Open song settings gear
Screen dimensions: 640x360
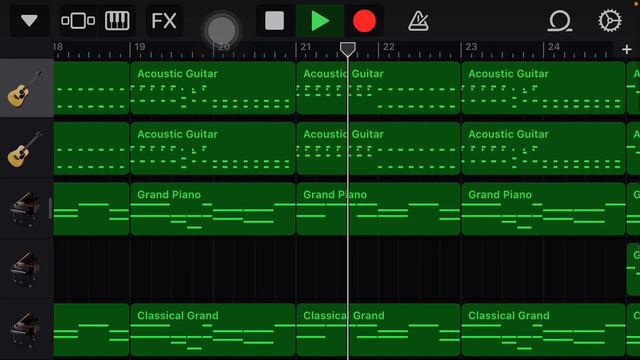coord(610,20)
